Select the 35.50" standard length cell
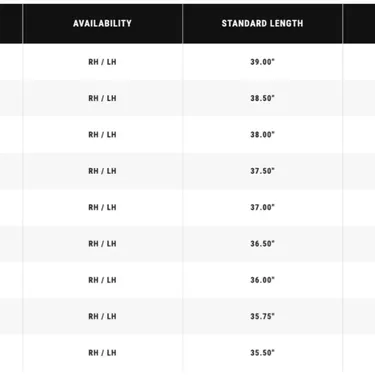Image resolution: width=375 pixels, height=375 pixels. coord(262,353)
